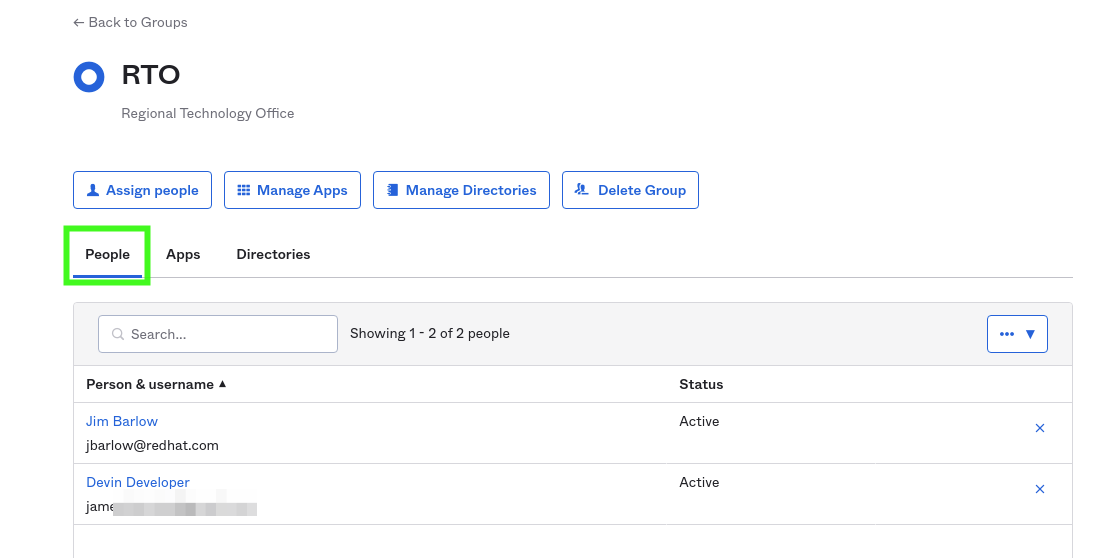Open the three-dots actions dropdown
This screenshot has width=1099, height=558.
tap(1017, 334)
